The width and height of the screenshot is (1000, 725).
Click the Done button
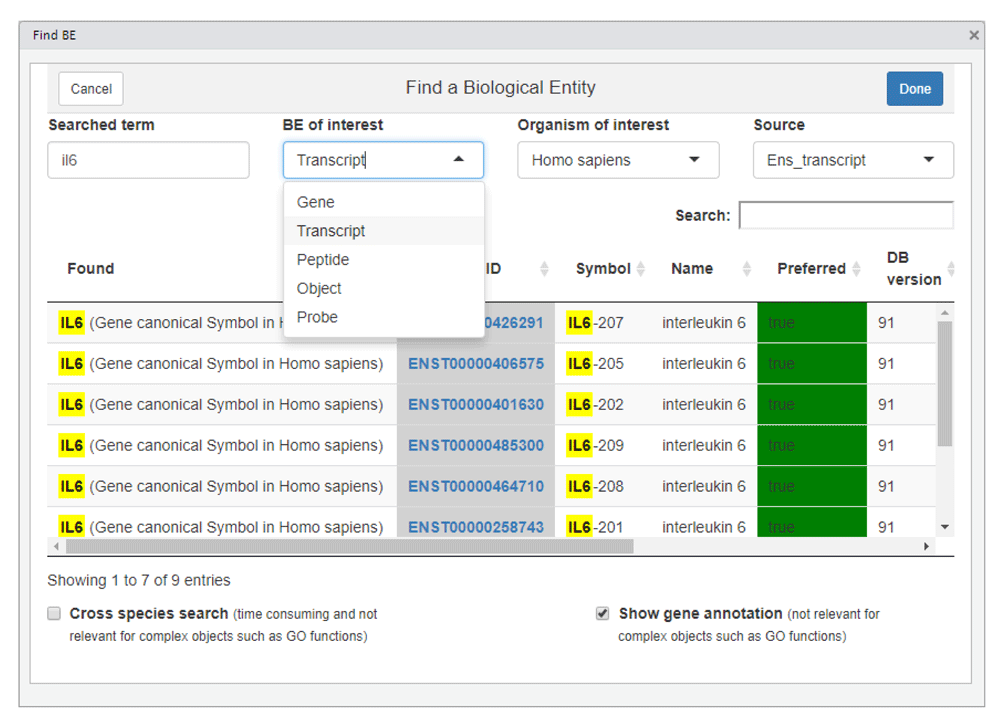tap(914, 89)
